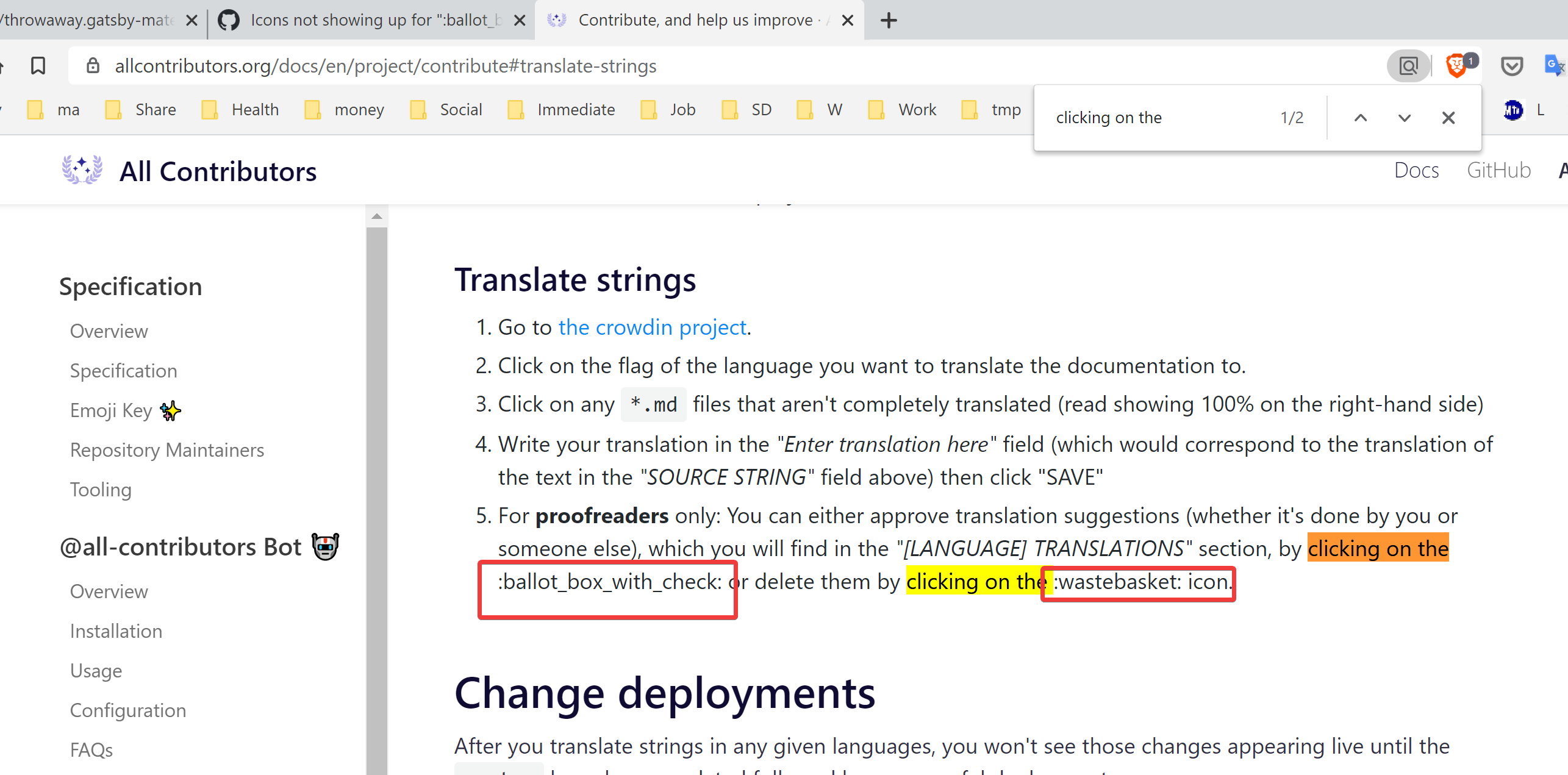Image resolution: width=1568 pixels, height=775 pixels.
Task: Go to previous find result arrow
Action: click(x=1361, y=118)
